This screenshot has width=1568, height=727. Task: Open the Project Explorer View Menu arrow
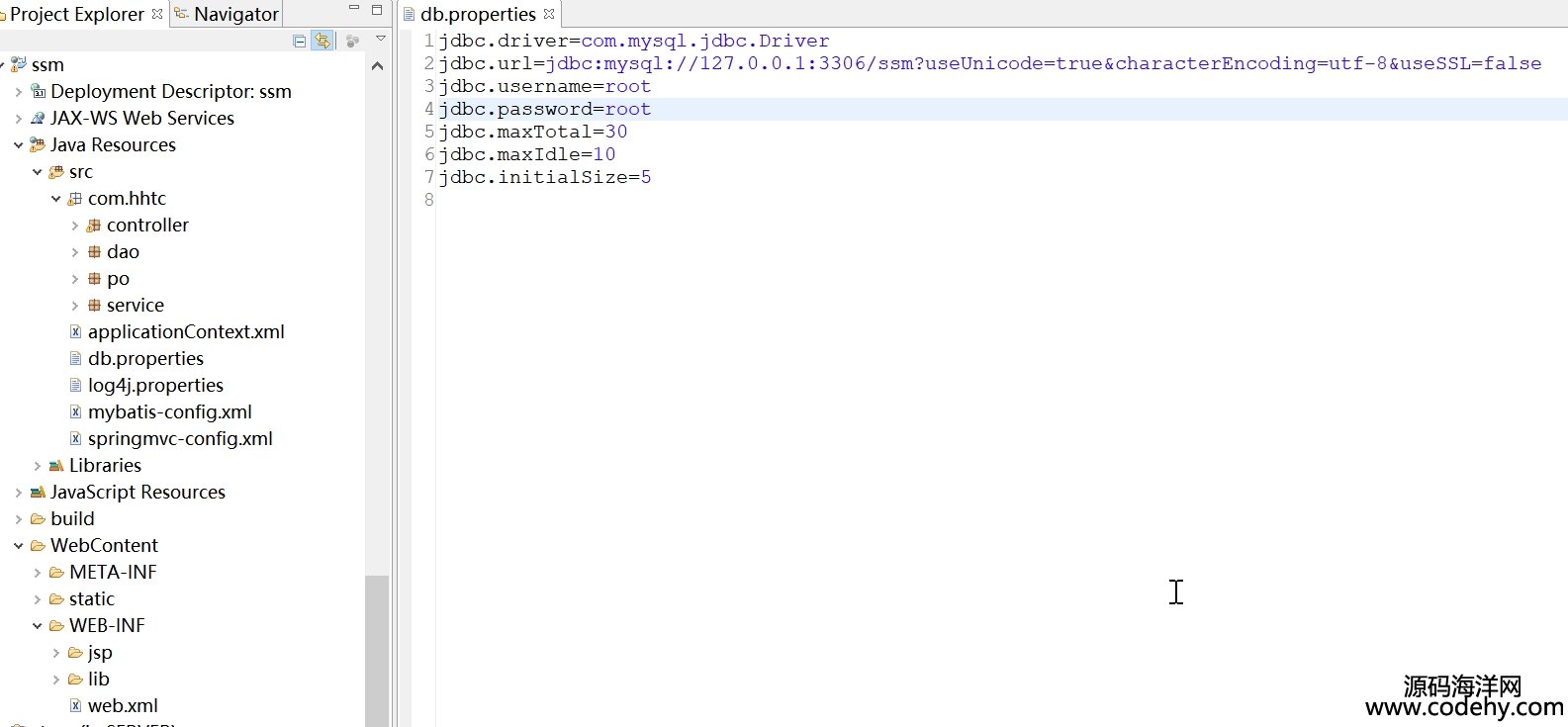point(381,40)
